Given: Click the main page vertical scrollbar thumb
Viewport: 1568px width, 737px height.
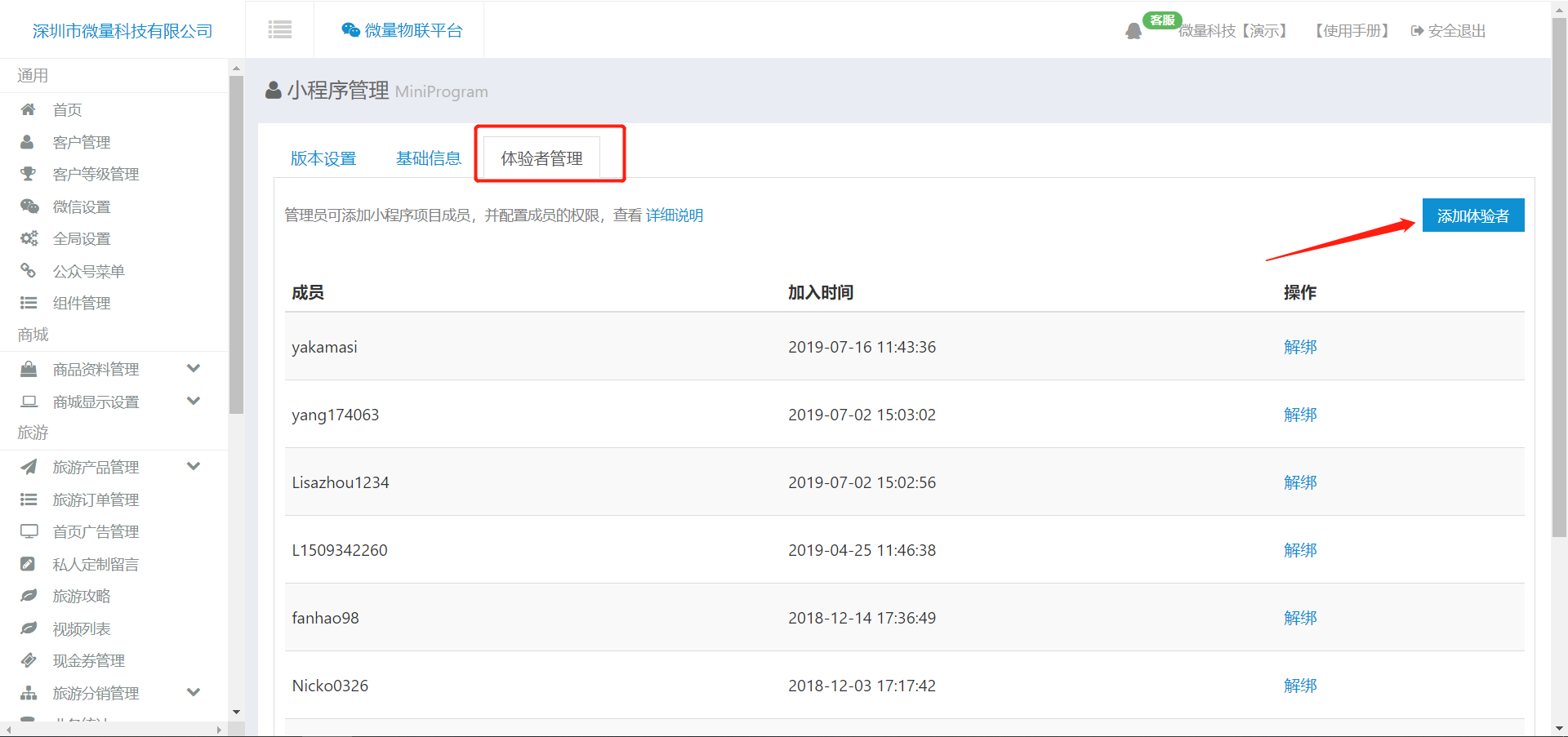Looking at the screenshot, I should click(1559, 277).
